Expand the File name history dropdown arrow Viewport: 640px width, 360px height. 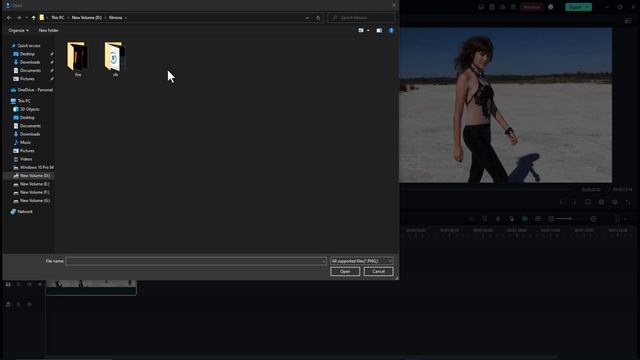coord(324,261)
